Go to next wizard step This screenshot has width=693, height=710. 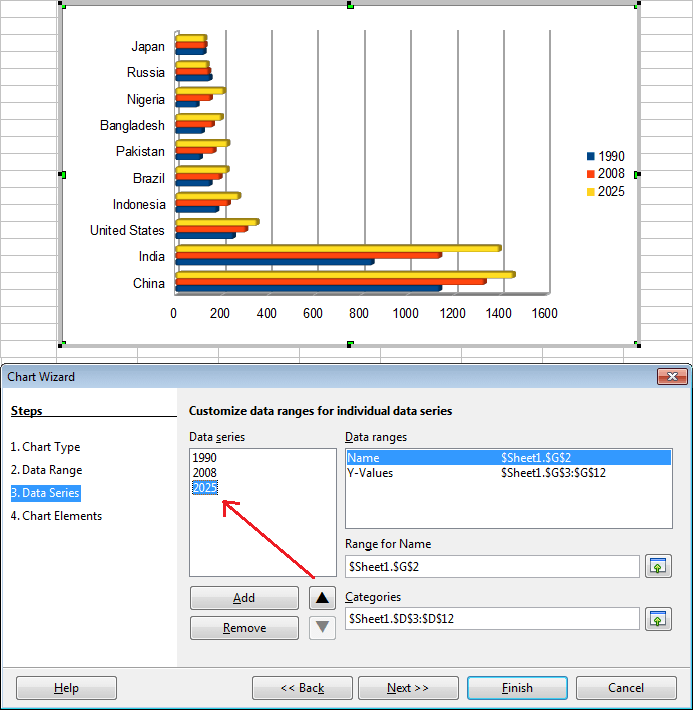click(x=408, y=688)
